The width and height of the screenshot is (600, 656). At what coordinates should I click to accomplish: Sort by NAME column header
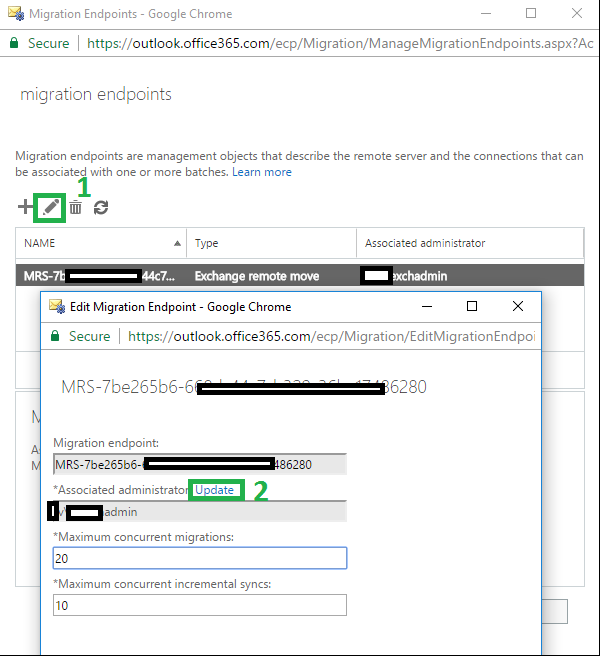pos(101,243)
